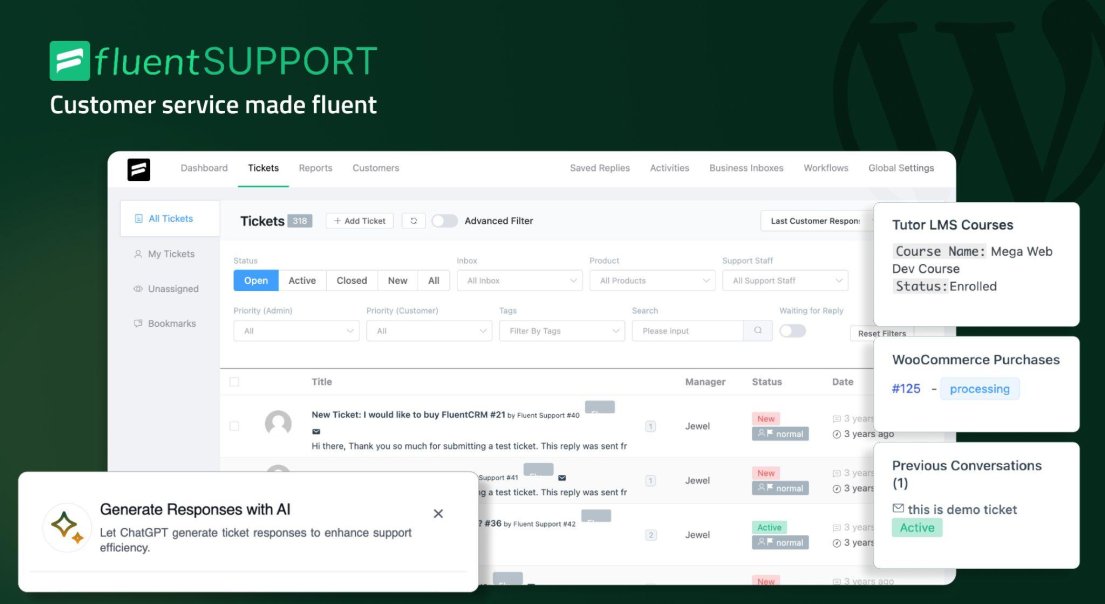Show All statuses filter
This screenshot has width=1105, height=604.
[x=434, y=281]
